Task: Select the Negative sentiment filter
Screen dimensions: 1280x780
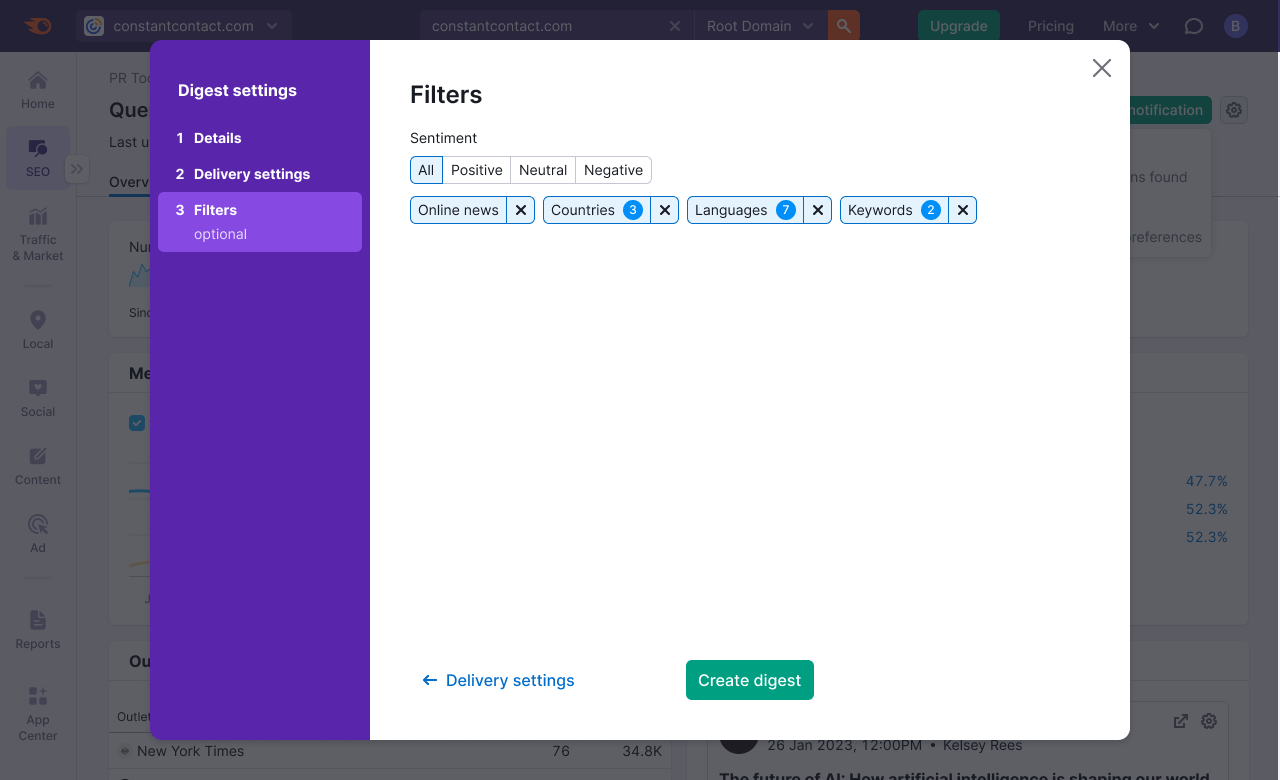Action: (613, 170)
